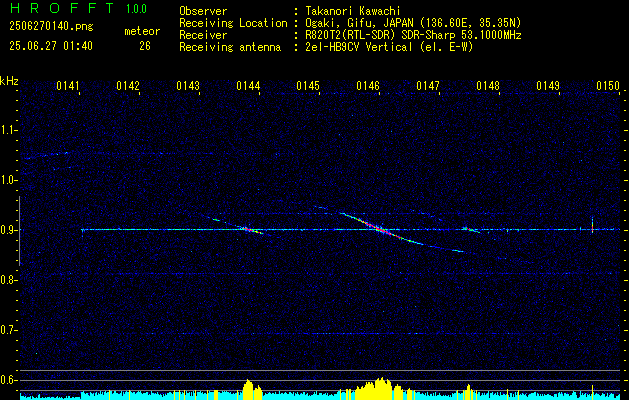Click the gray vertical range bar left of 0.9
The height and width of the screenshot is (400, 629).
click(20, 231)
